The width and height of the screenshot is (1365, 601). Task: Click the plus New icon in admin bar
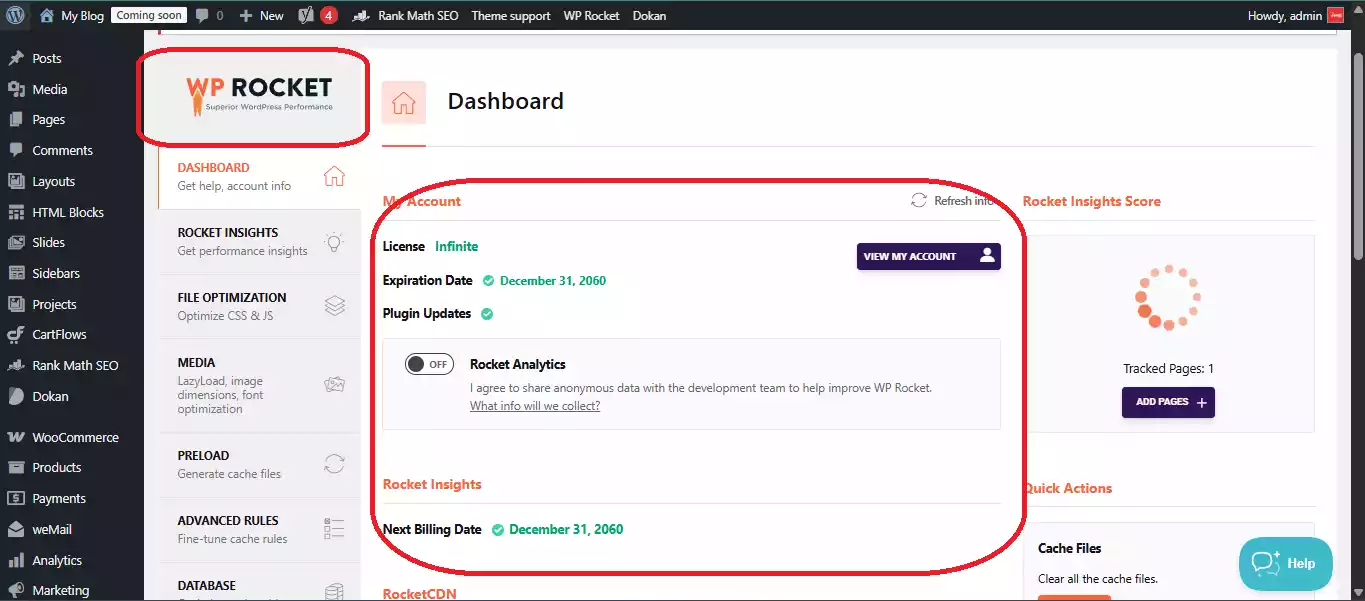(246, 16)
